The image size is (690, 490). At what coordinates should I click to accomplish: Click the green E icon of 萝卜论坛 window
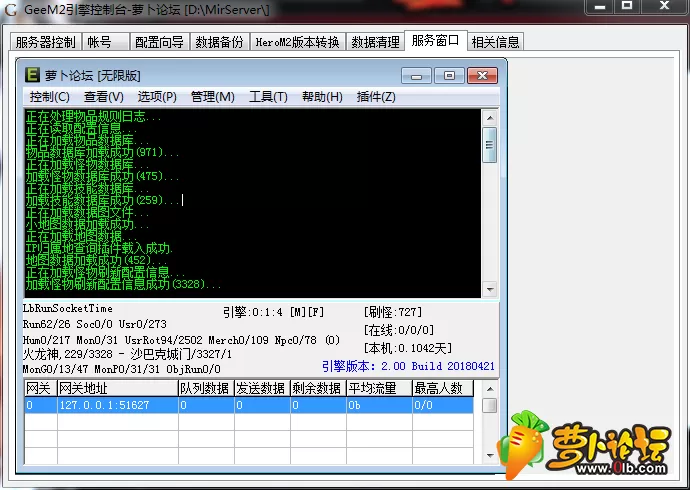click(33, 75)
